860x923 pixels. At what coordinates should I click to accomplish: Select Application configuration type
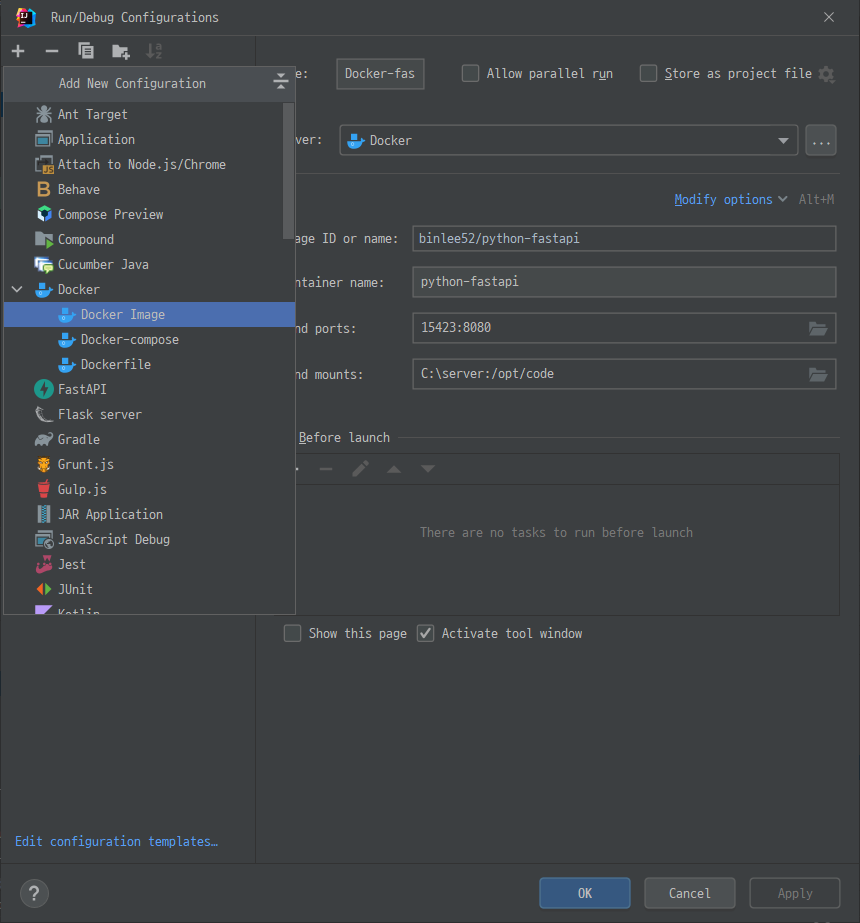[150, 140]
